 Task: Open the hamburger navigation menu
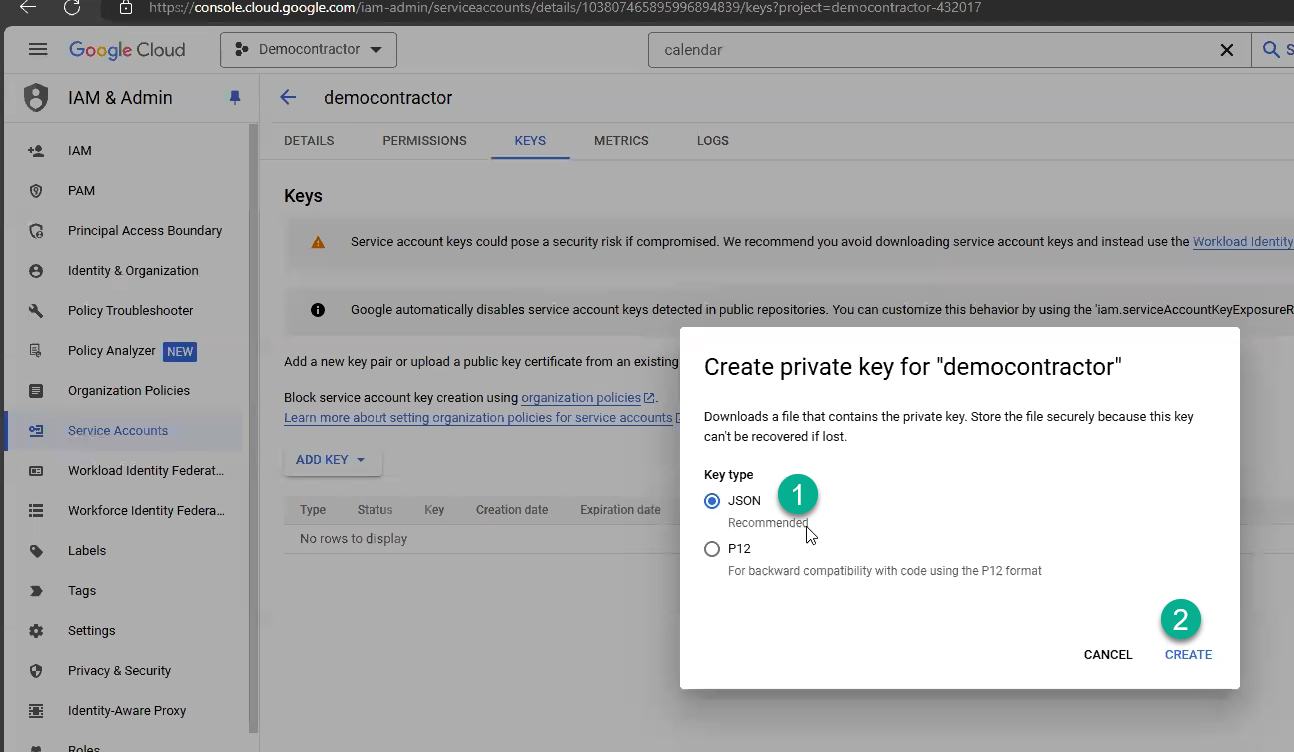click(x=38, y=49)
